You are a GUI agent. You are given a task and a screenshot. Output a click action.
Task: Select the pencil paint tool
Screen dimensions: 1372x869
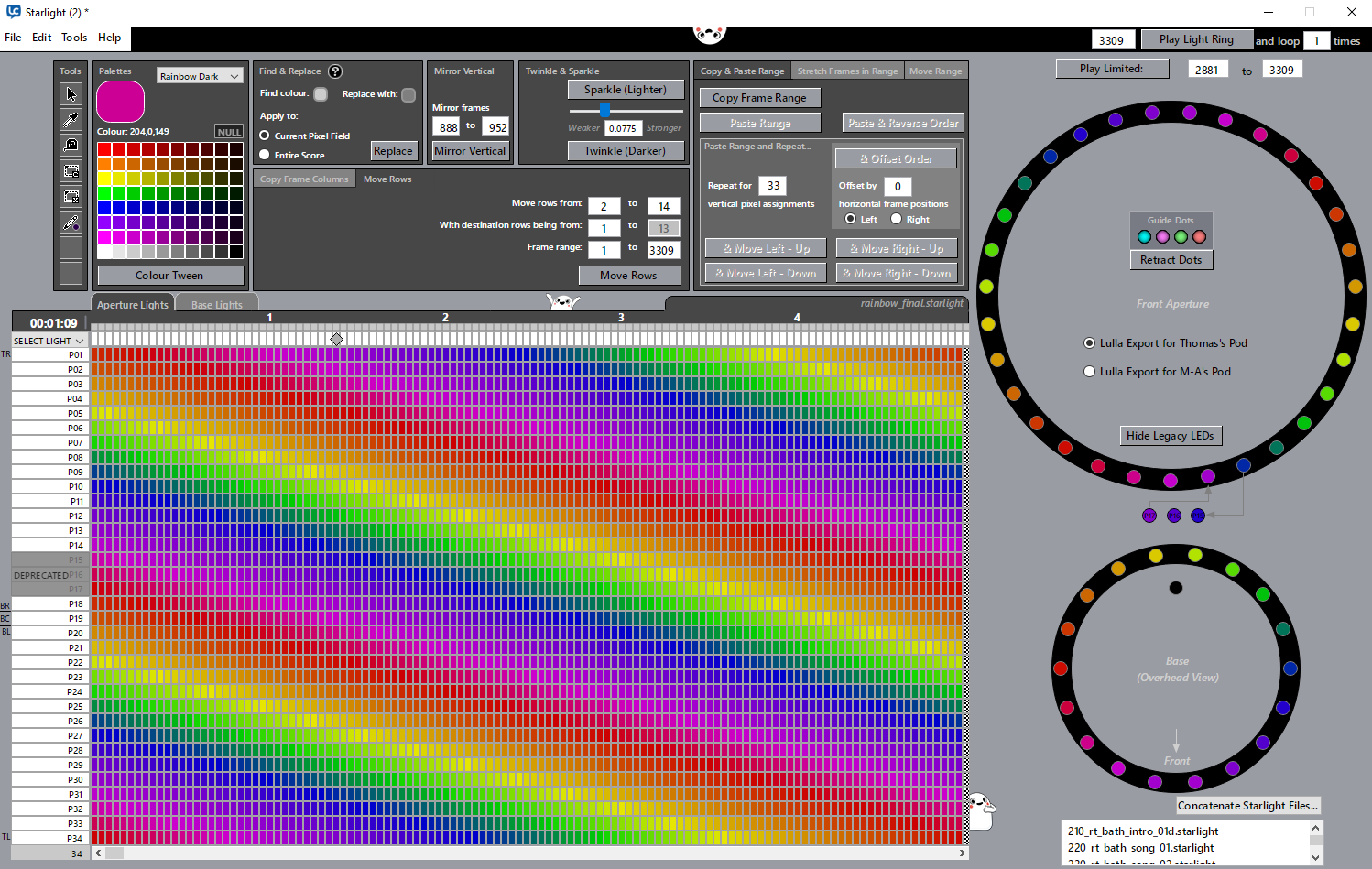(x=71, y=223)
